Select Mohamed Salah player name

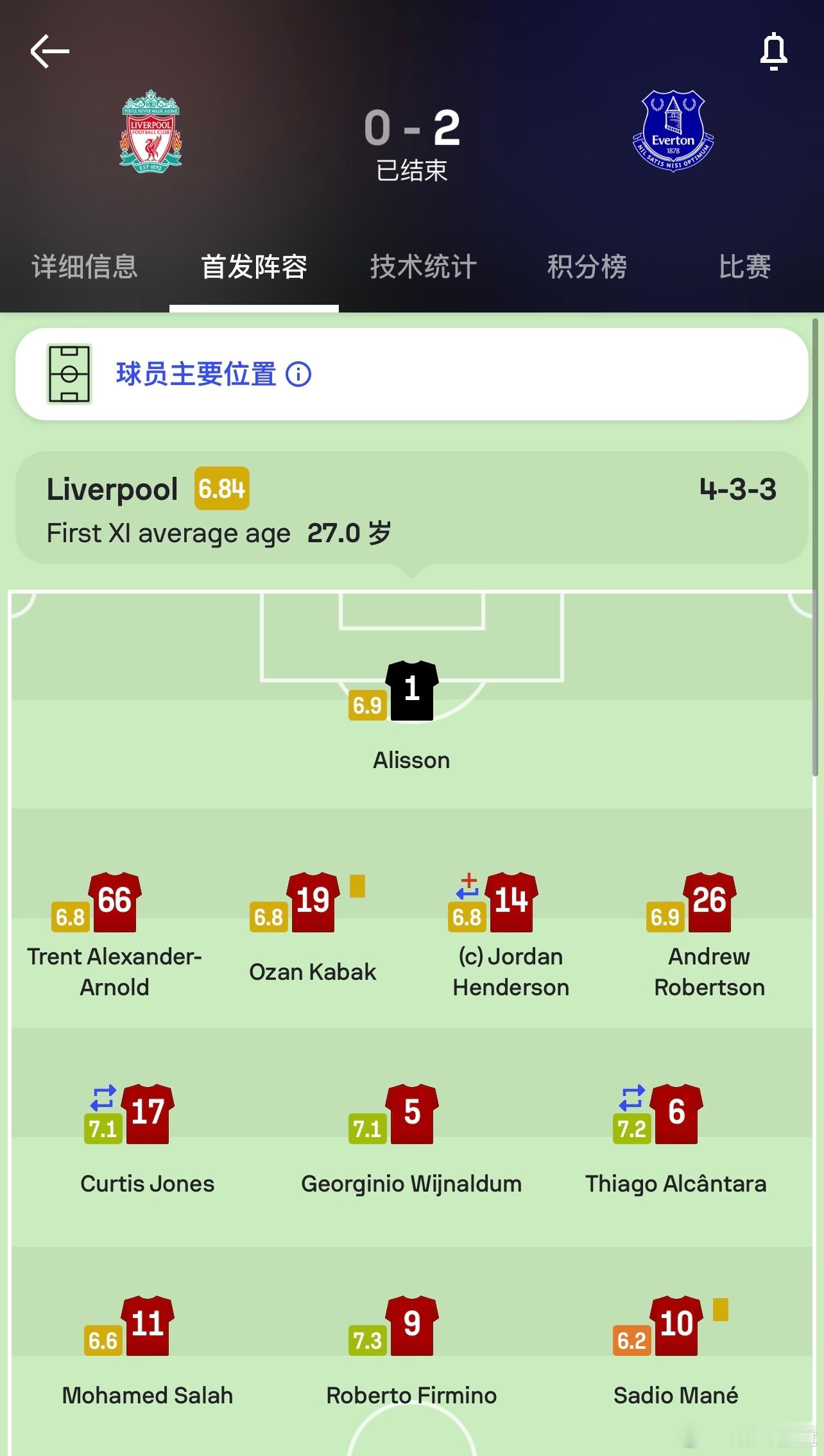point(148,1395)
